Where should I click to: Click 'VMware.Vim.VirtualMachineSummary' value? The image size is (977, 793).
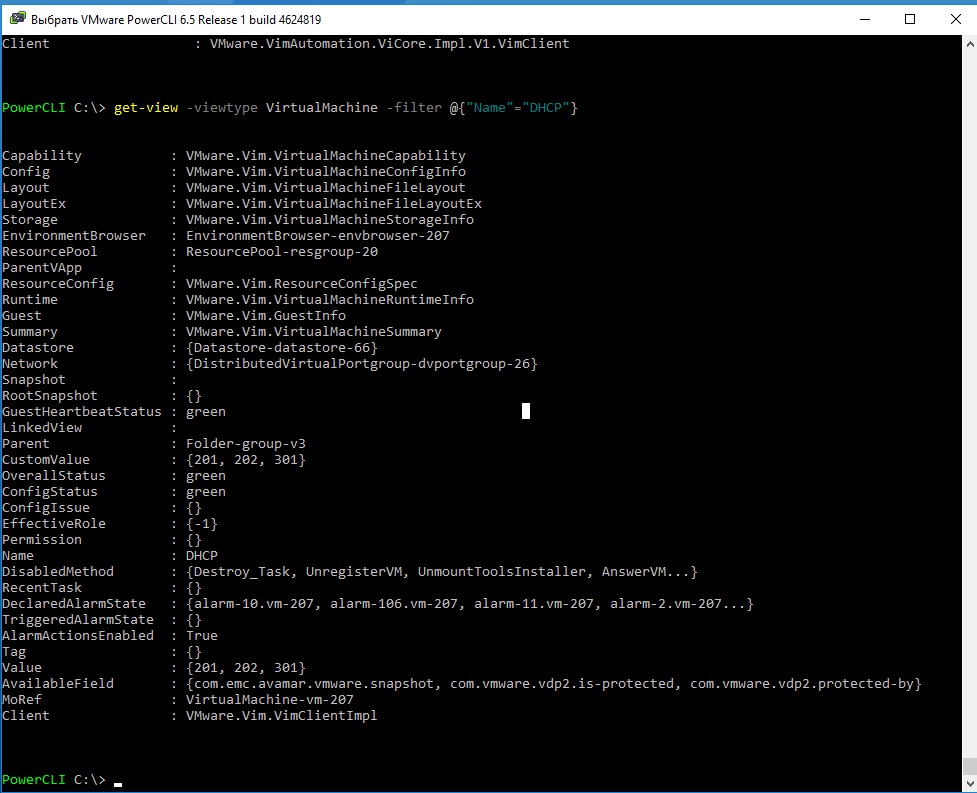click(x=313, y=331)
